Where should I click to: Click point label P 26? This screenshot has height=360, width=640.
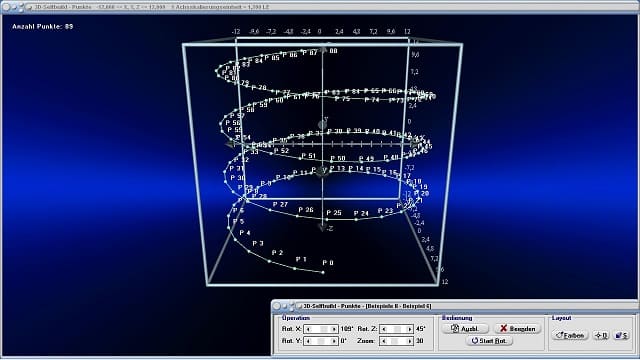[306, 210]
